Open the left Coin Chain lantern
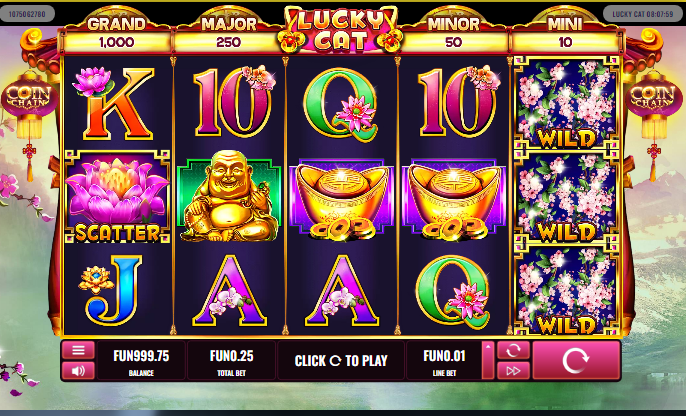 [29, 97]
